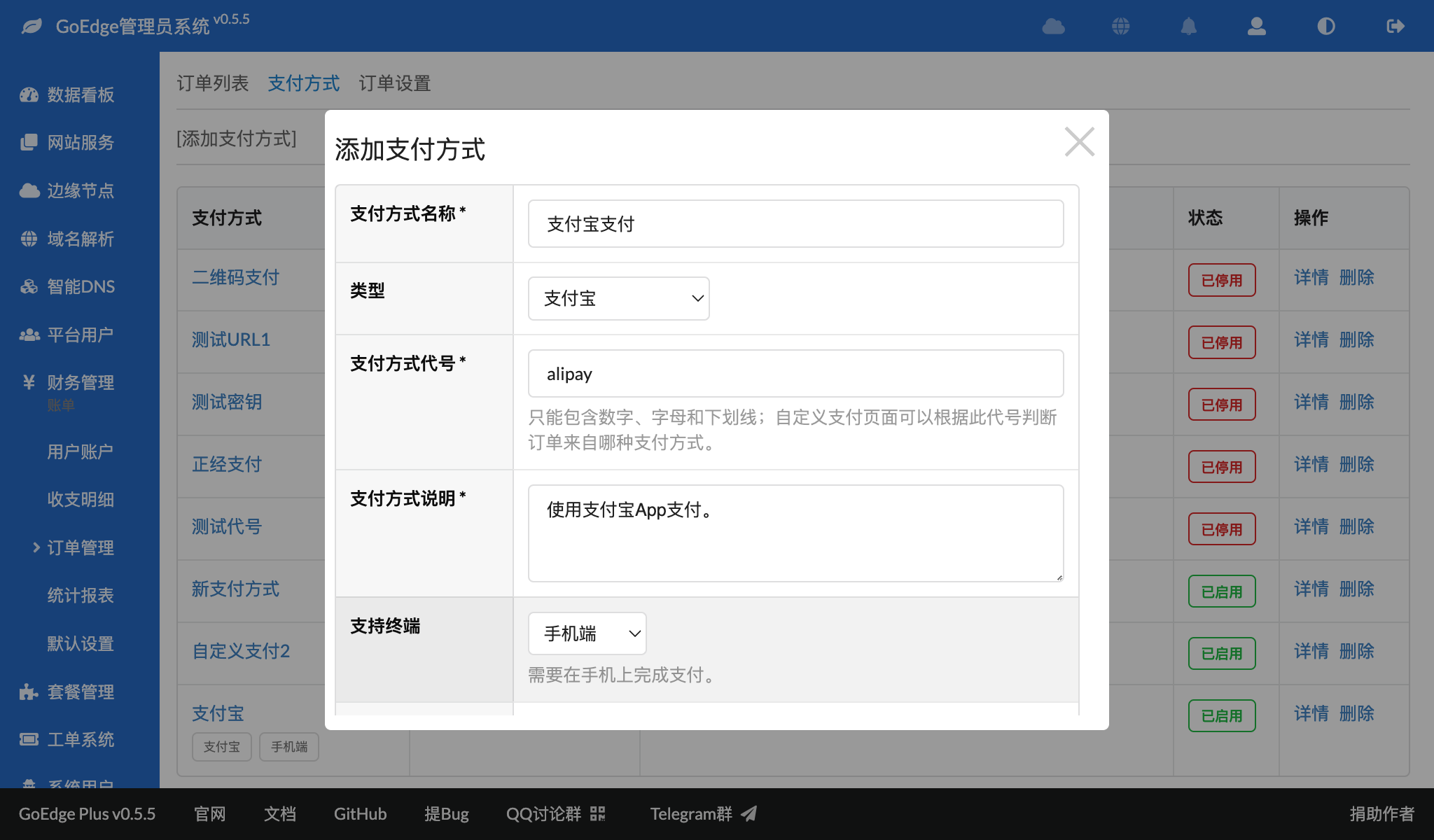
Task: Click 详情 for 二维码支付 row
Action: click(x=1311, y=277)
